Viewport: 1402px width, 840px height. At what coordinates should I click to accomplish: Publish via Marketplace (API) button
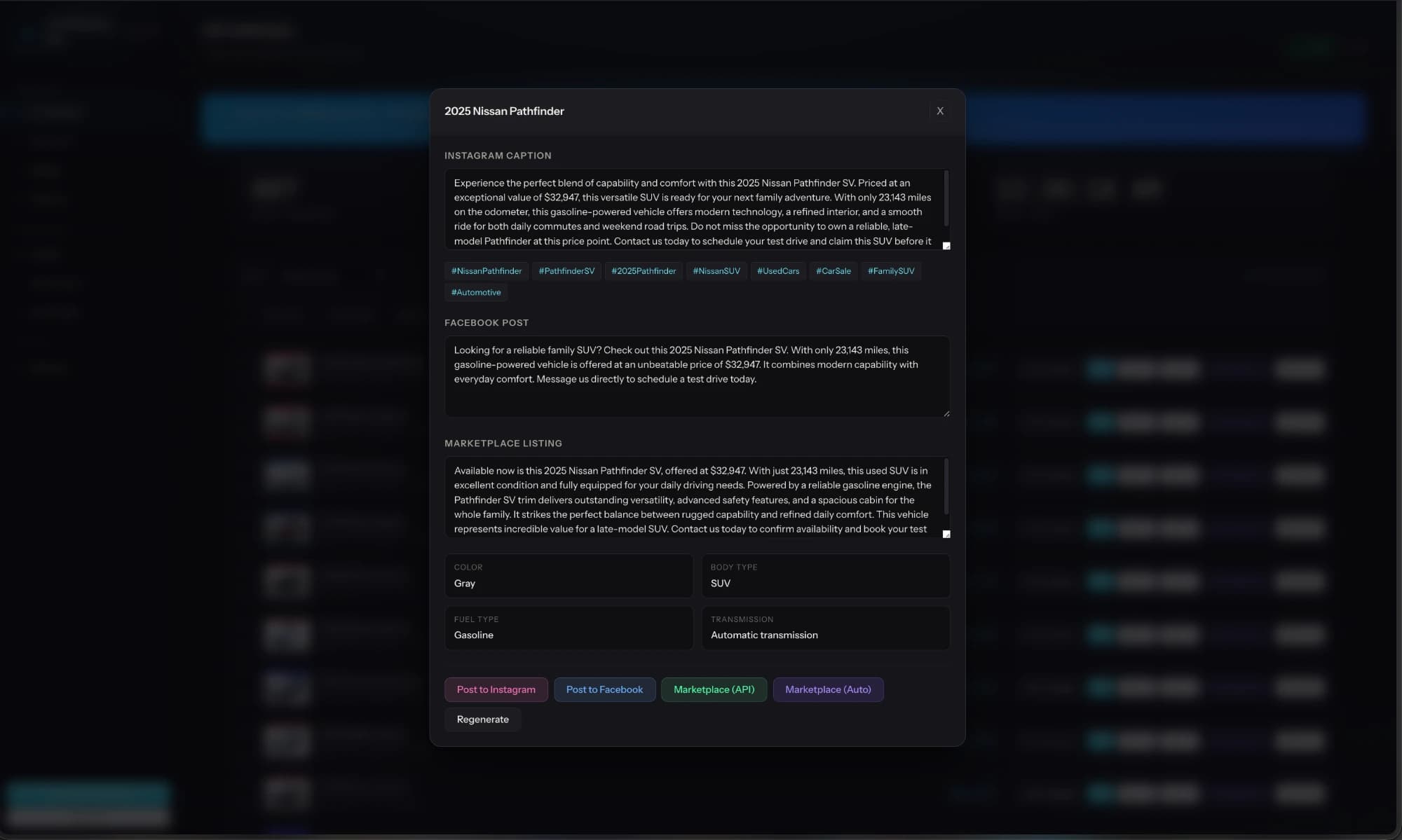(714, 689)
